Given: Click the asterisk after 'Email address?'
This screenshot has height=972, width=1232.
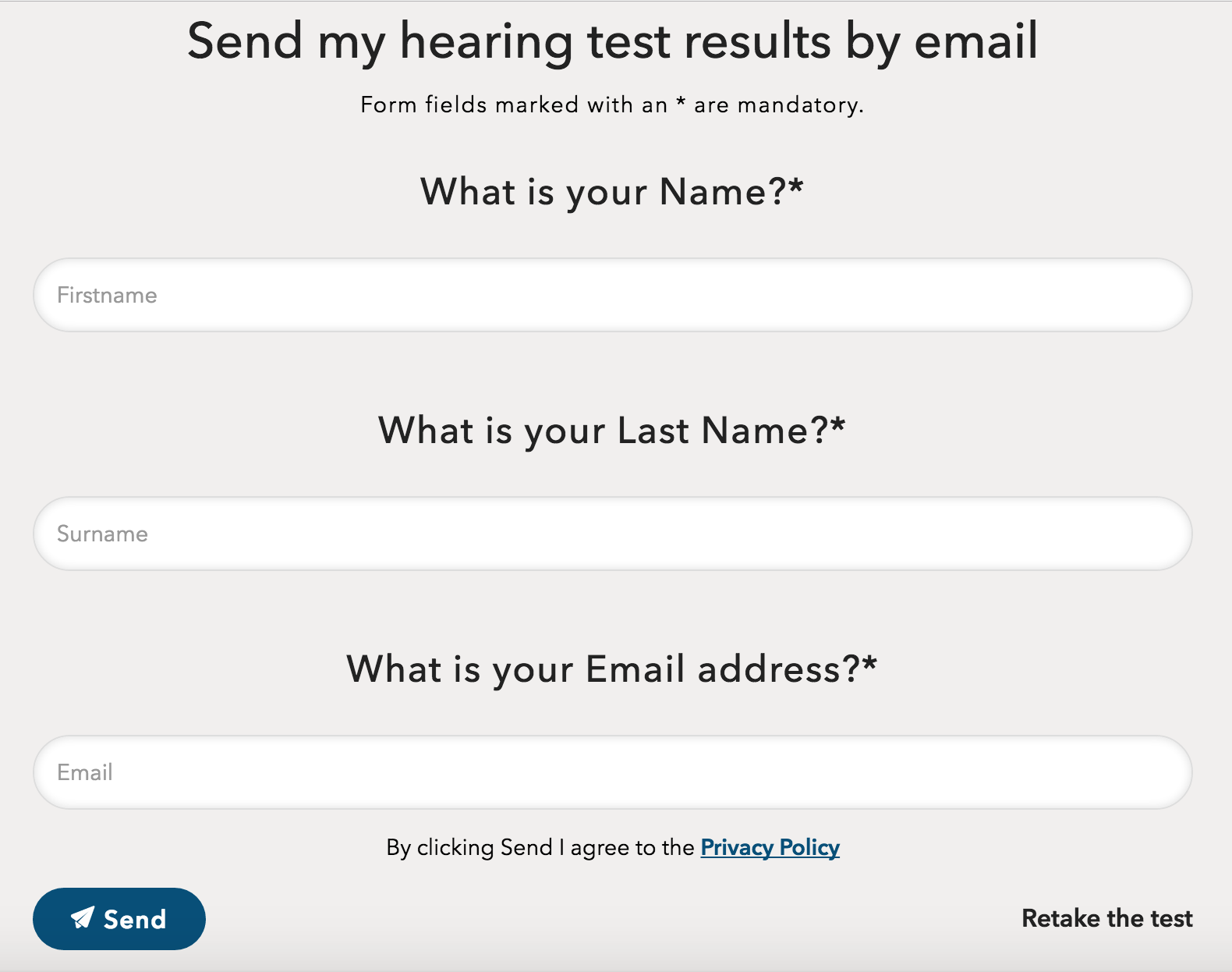Looking at the screenshot, I should (x=870, y=664).
